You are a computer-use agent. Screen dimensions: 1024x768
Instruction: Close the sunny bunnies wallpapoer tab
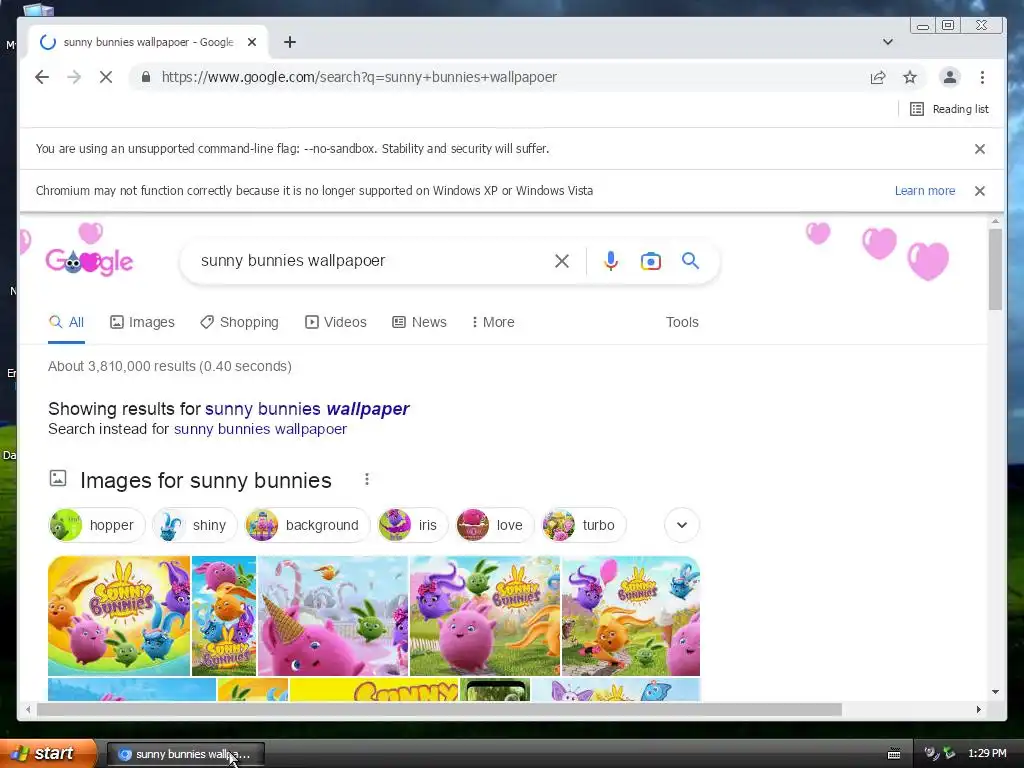tap(252, 42)
